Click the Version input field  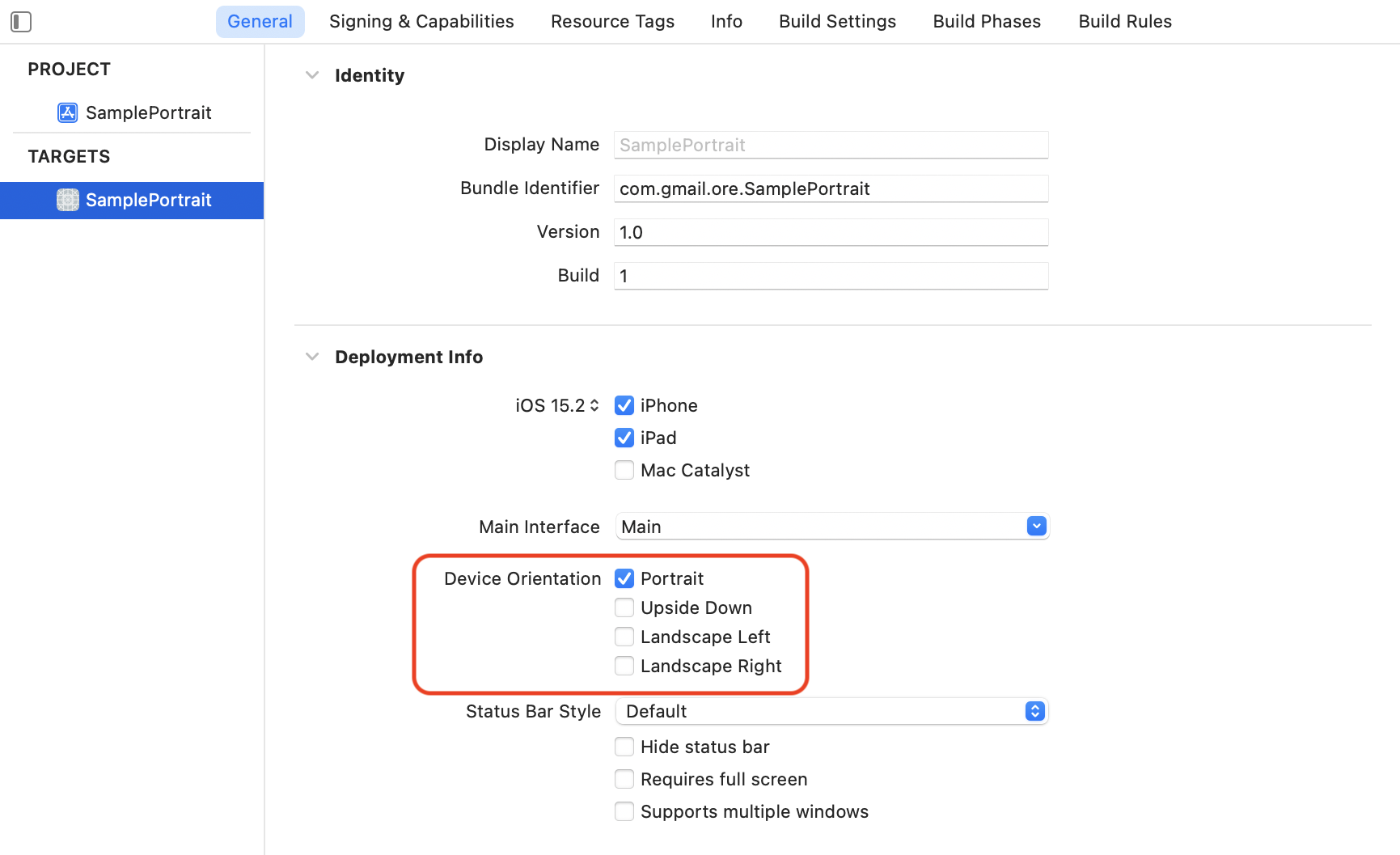tap(831, 232)
